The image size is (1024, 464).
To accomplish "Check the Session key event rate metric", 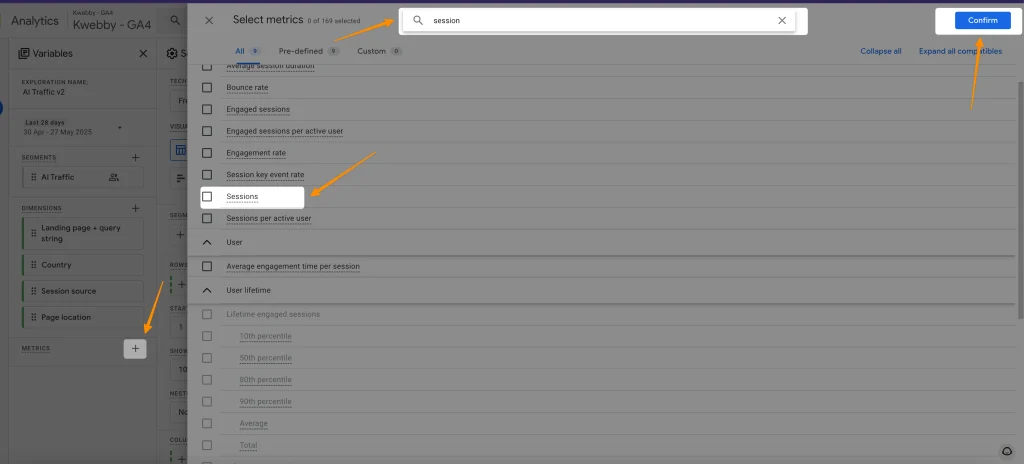I will point(207,175).
